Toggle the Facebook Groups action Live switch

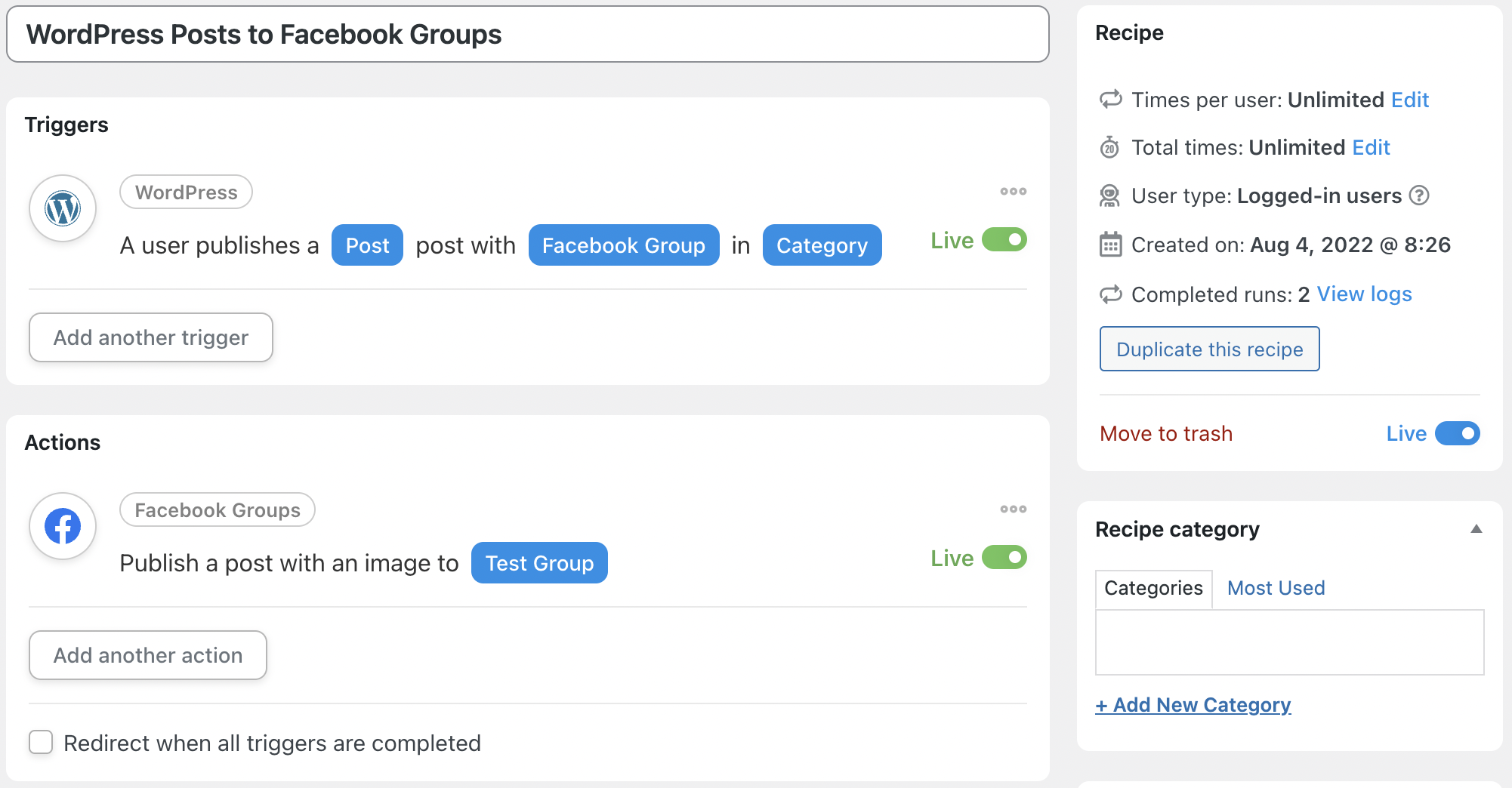click(1004, 558)
